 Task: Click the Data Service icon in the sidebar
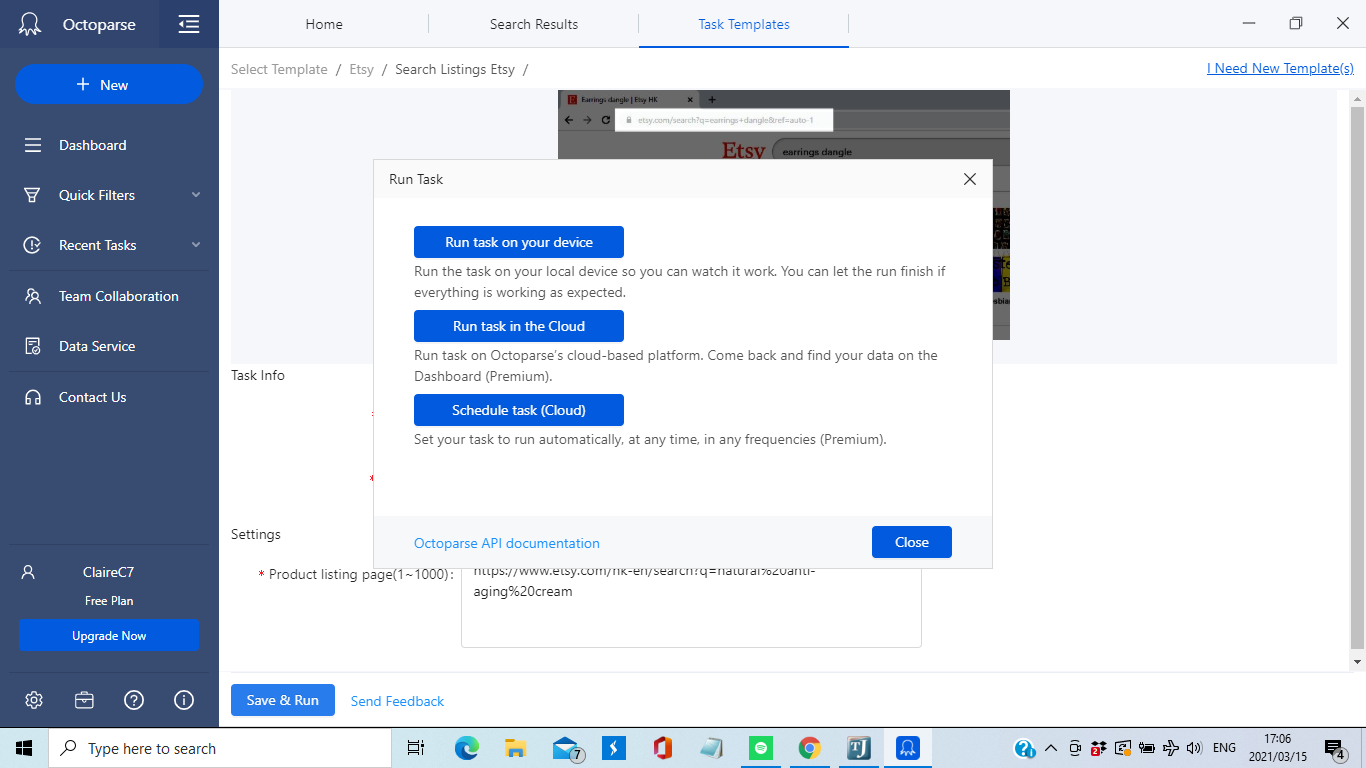[x=33, y=346]
